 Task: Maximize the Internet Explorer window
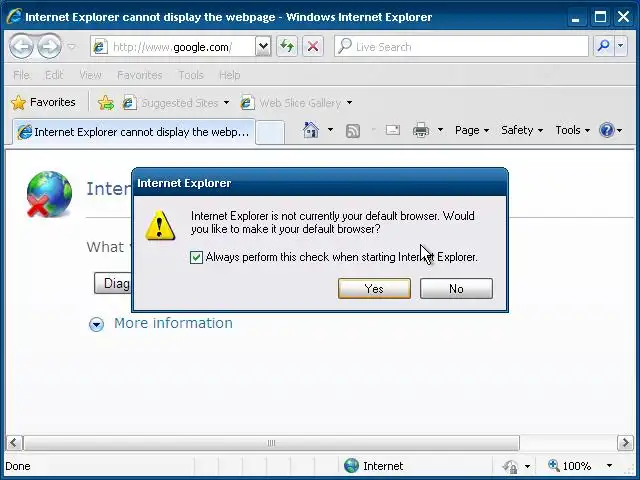pyautogui.click(x=600, y=17)
